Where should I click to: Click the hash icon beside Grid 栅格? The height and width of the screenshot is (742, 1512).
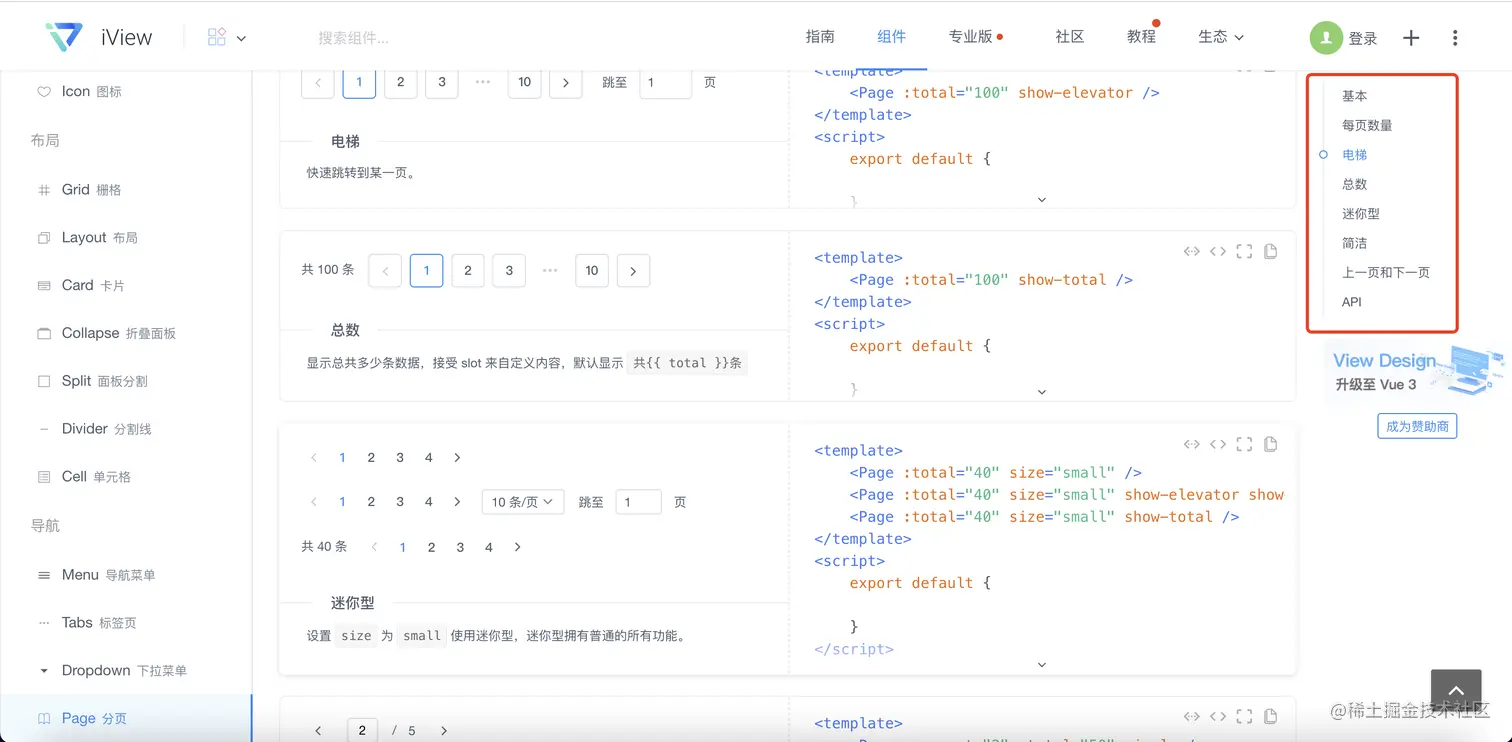tap(44, 189)
